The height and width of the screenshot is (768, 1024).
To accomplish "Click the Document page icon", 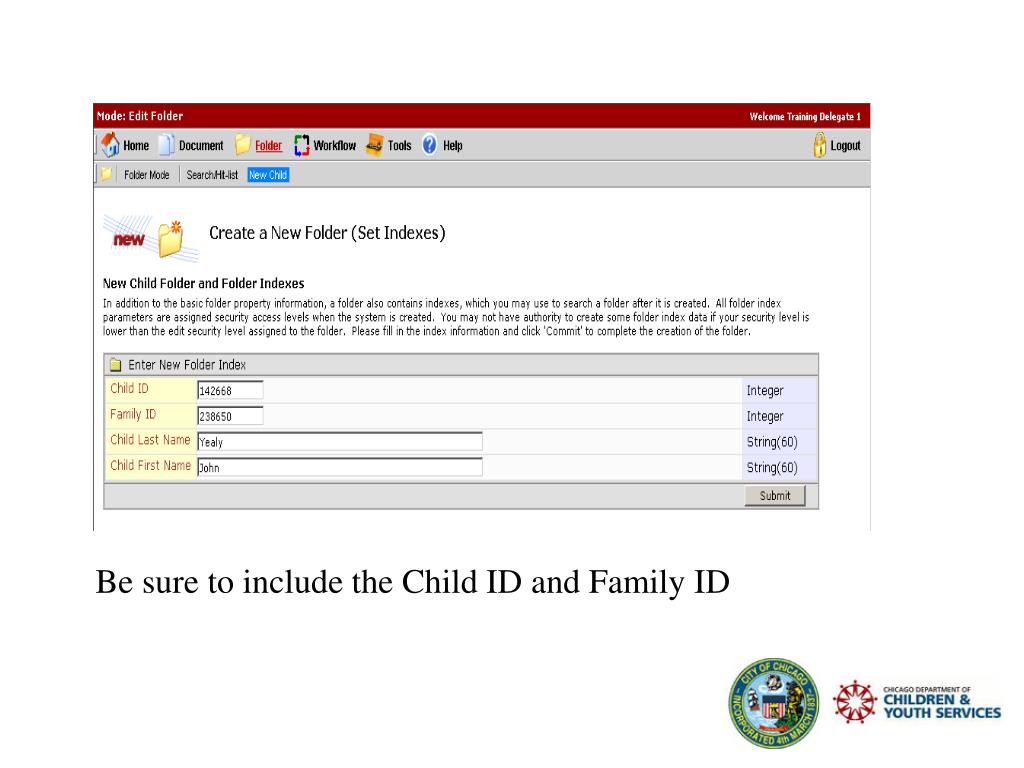I will (167, 145).
